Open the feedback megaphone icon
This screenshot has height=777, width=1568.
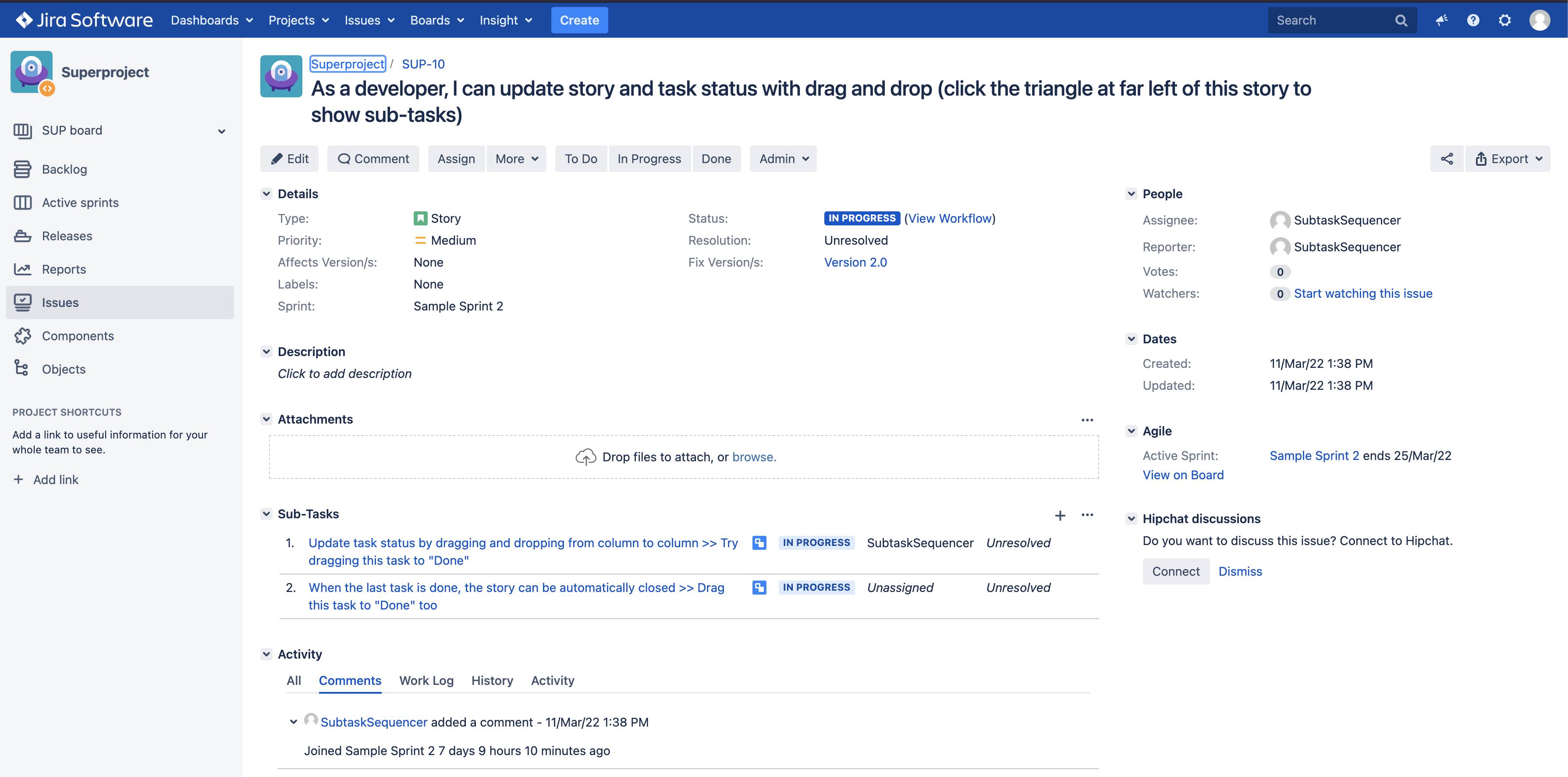tap(1441, 21)
